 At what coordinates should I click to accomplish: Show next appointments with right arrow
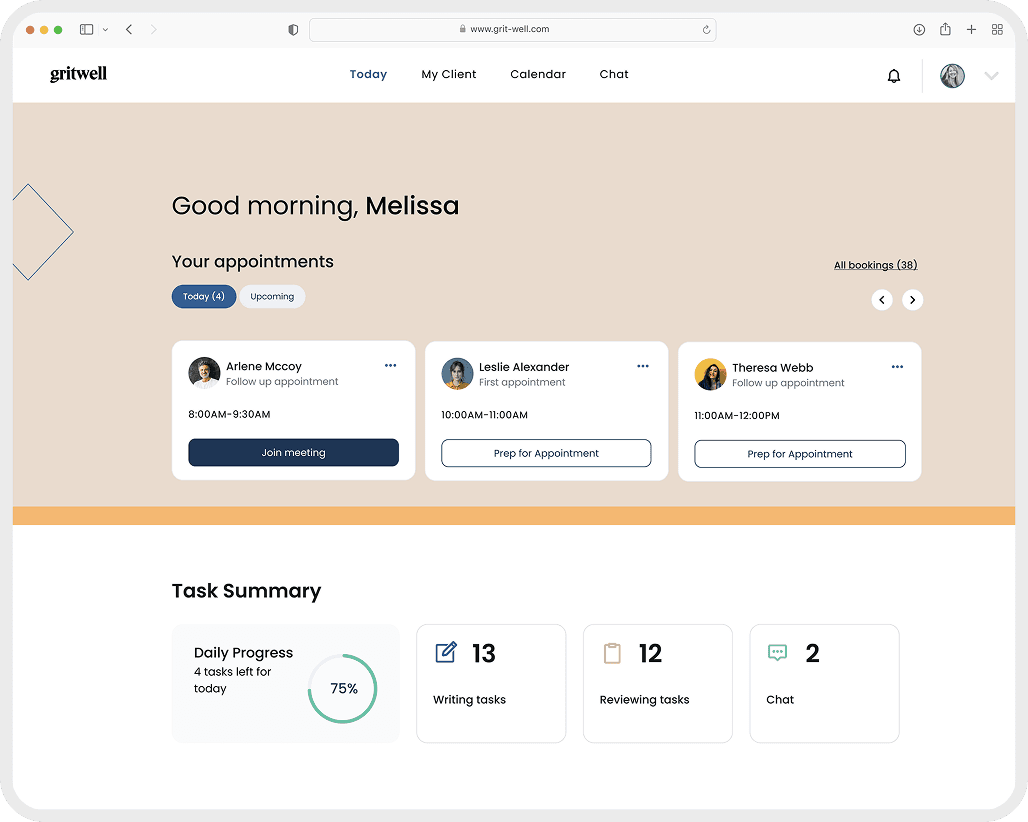pos(913,300)
